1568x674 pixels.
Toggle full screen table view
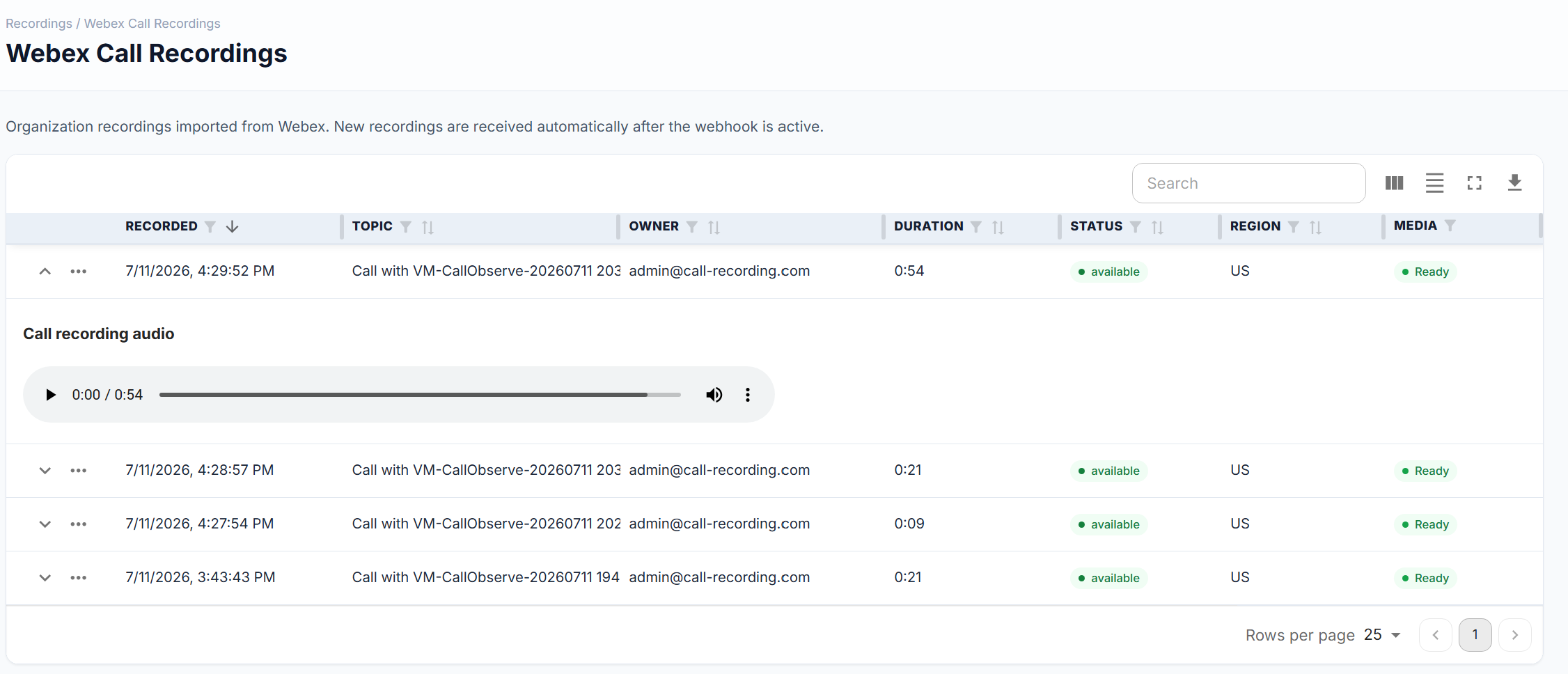coord(1475,183)
